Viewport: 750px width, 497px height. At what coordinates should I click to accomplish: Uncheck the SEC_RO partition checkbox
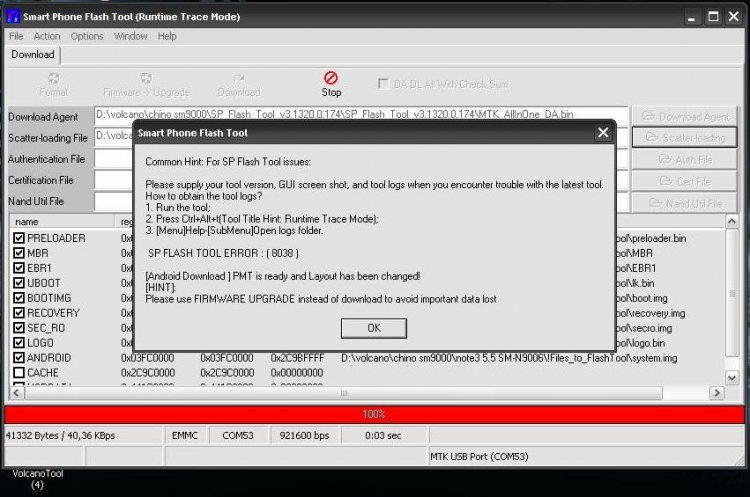click(x=19, y=328)
